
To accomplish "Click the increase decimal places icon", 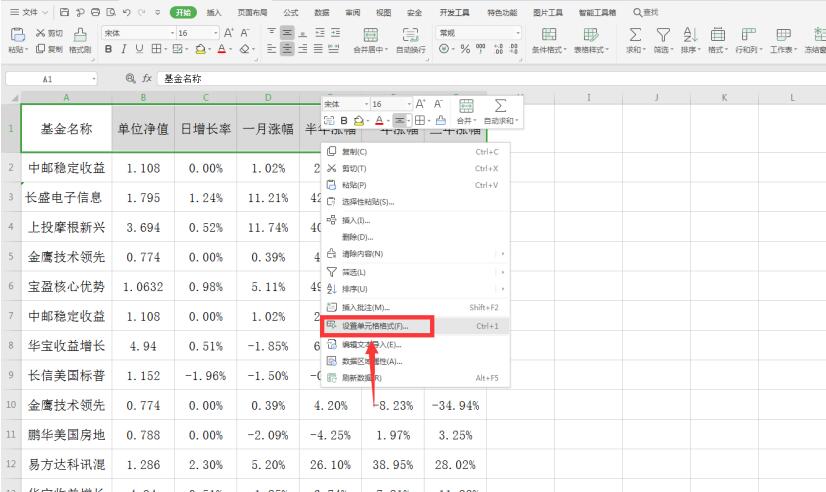I will pos(498,49).
